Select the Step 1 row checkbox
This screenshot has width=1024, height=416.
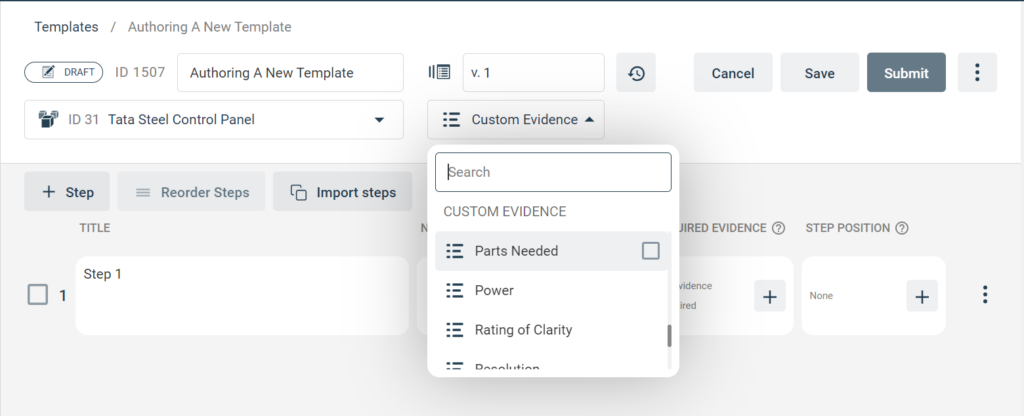click(38, 295)
